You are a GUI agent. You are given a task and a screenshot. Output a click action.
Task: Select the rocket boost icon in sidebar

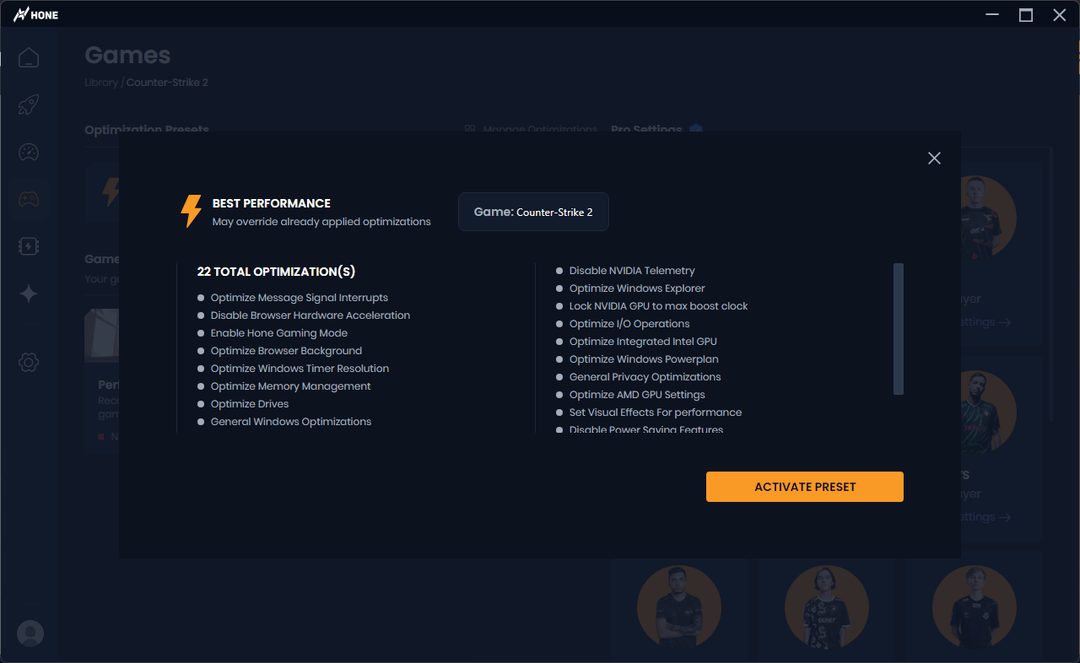(x=29, y=105)
